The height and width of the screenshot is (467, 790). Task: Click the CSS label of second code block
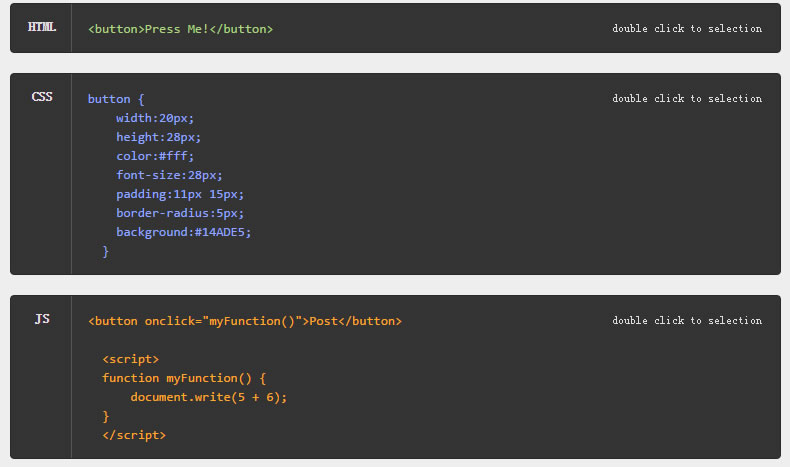(42, 97)
